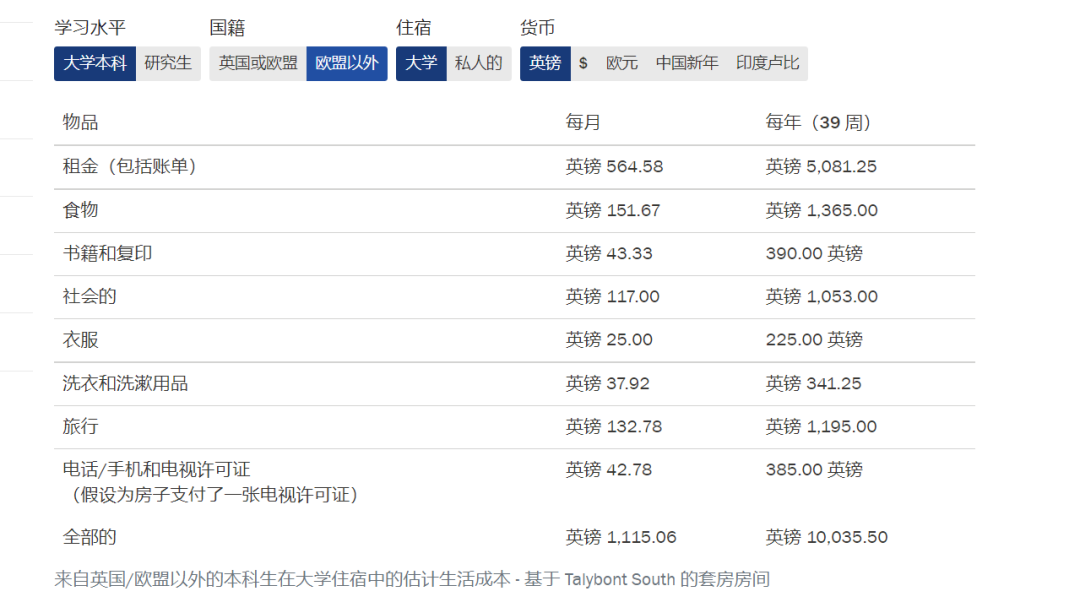Set currency to 英镑
This screenshot has width=1080, height=613.
coord(545,63)
